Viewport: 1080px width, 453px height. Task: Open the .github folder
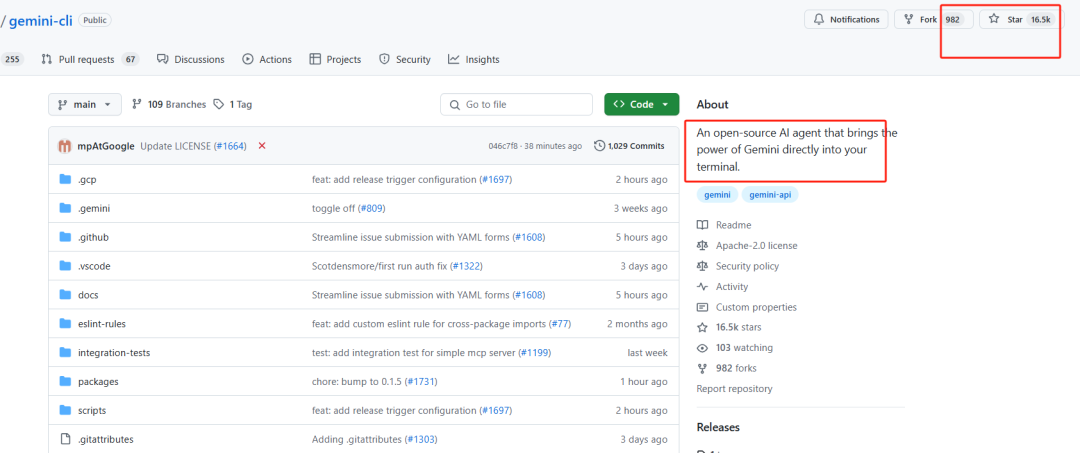[93, 238]
